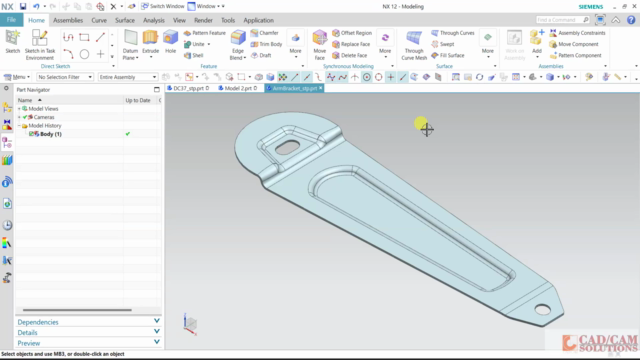
Task: Select the rectangle sketch tool
Action: [84, 38]
